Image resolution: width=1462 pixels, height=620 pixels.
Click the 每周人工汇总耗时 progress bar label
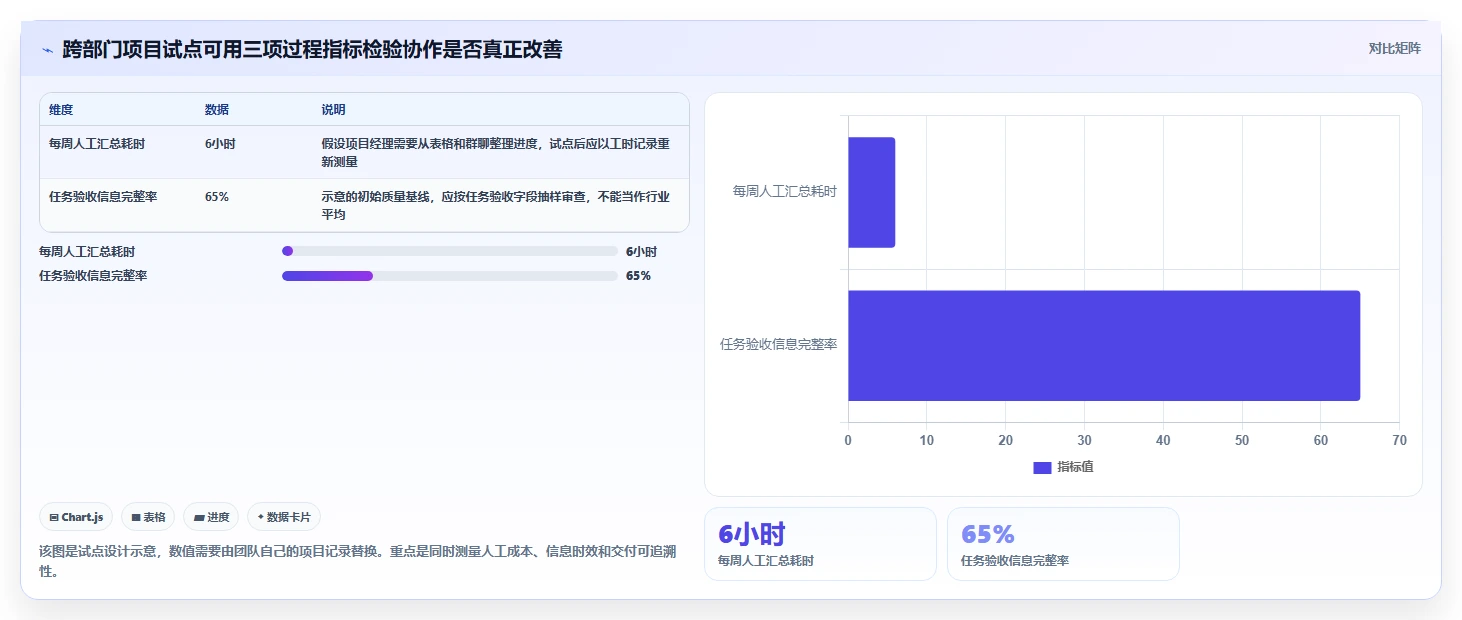click(x=87, y=252)
